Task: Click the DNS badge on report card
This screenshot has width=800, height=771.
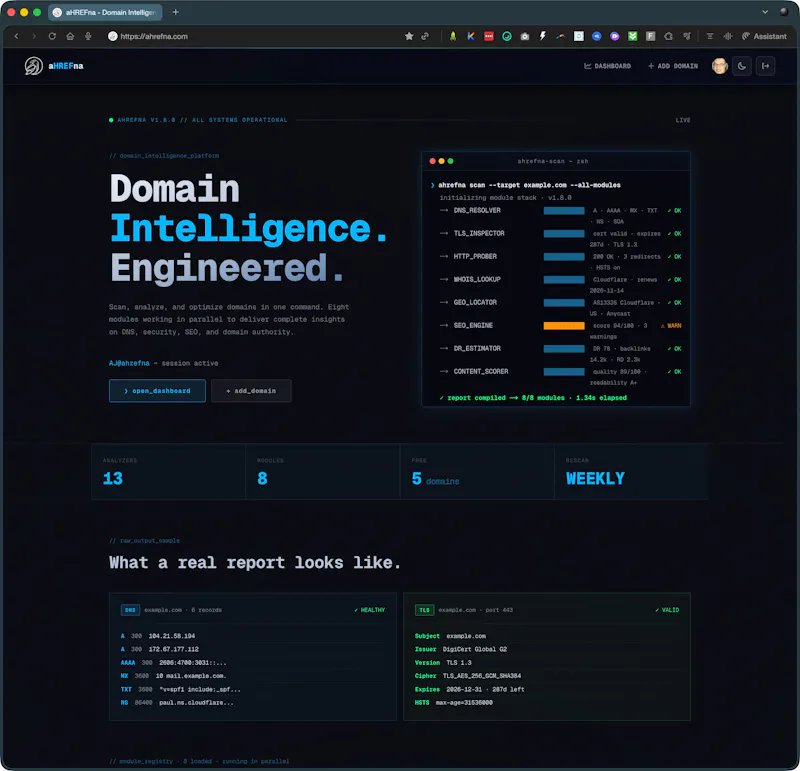Action: click(130, 610)
